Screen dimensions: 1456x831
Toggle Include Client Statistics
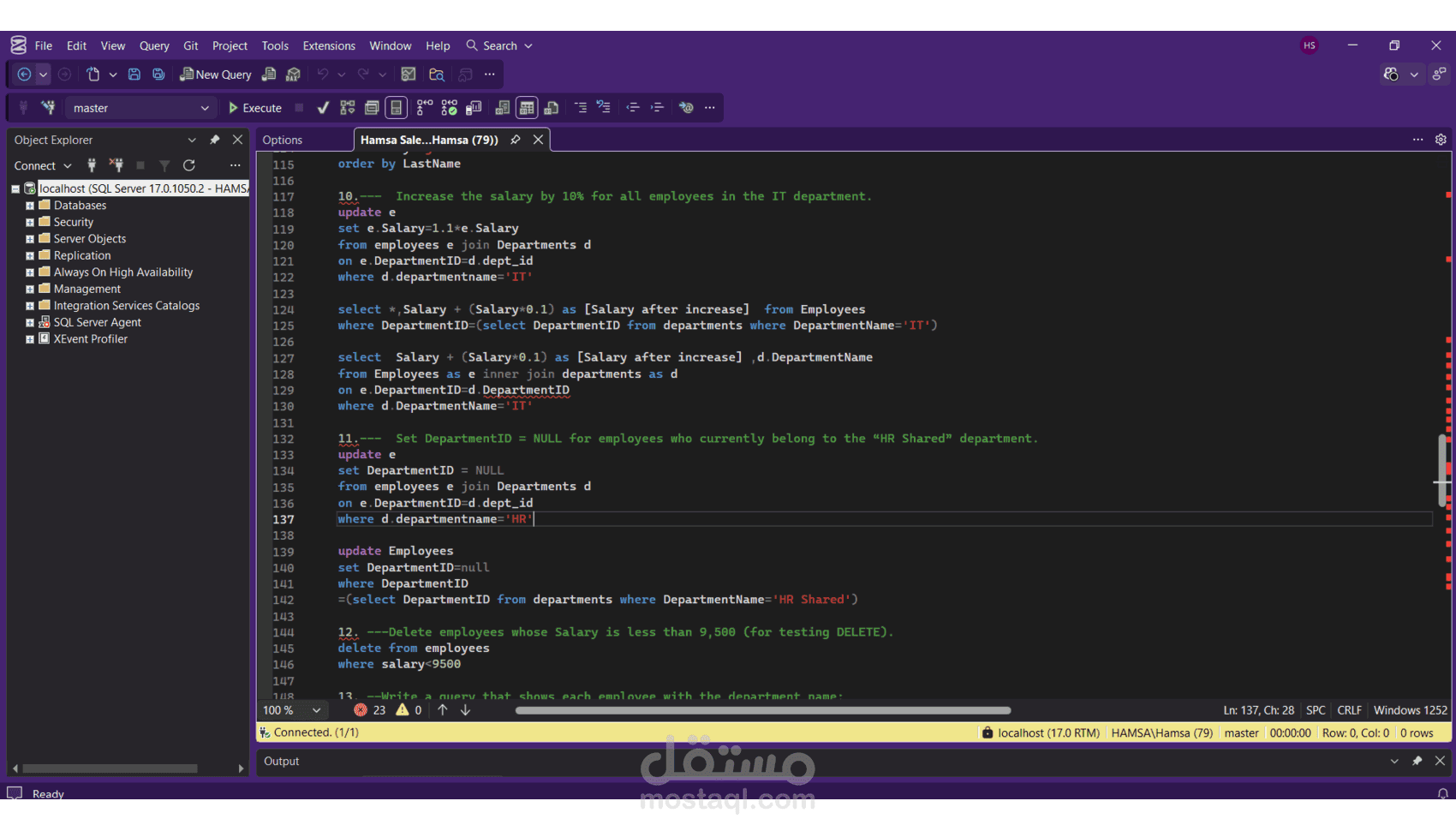tap(474, 108)
